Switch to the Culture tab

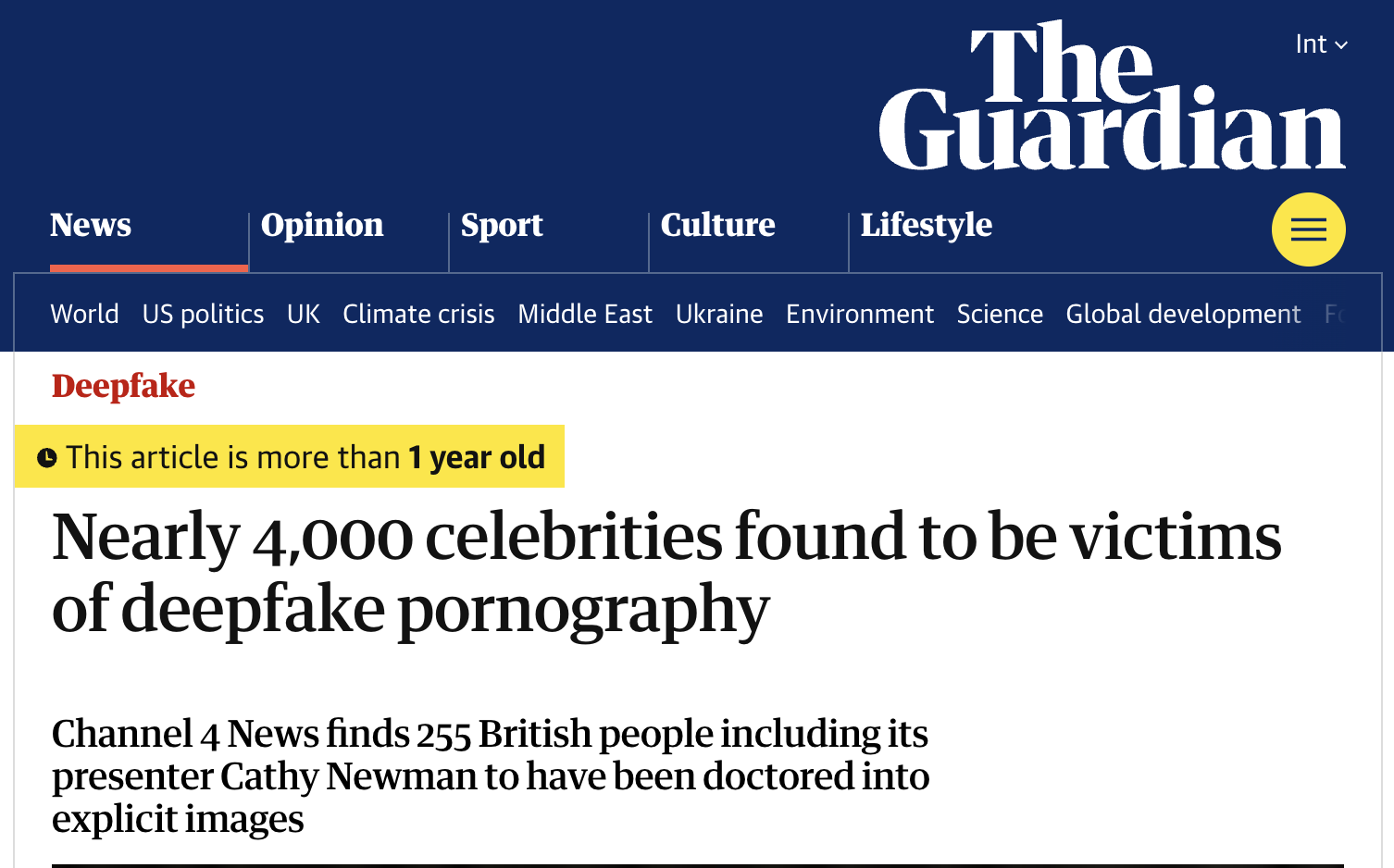(x=717, y=225)
